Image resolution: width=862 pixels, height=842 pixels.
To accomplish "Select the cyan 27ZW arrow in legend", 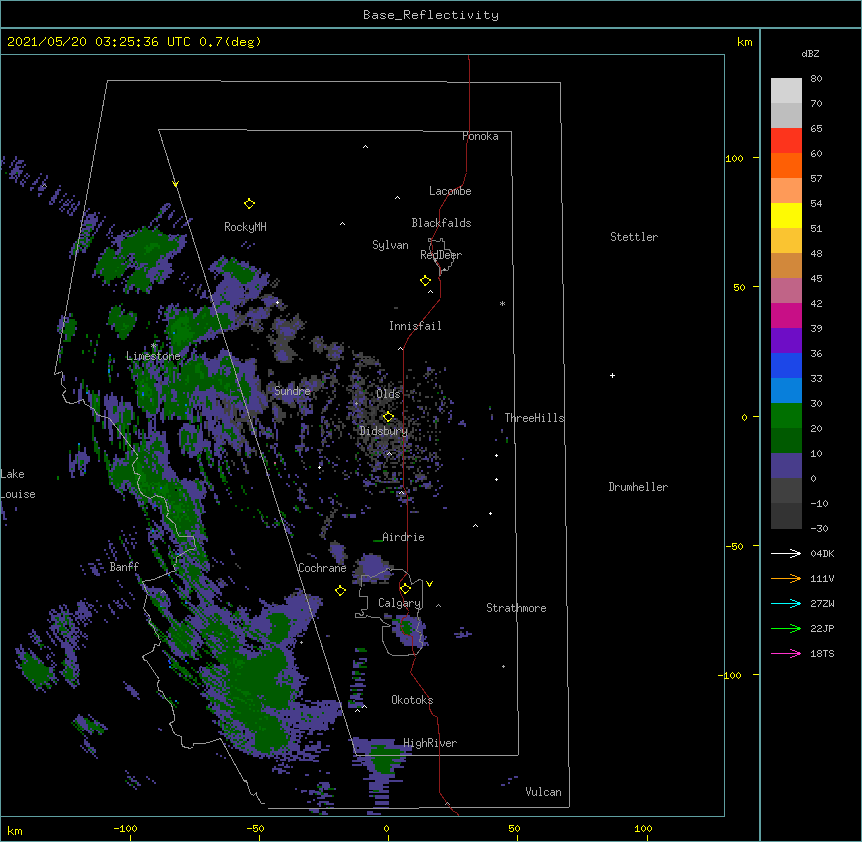I will click(x=786, y=603).
